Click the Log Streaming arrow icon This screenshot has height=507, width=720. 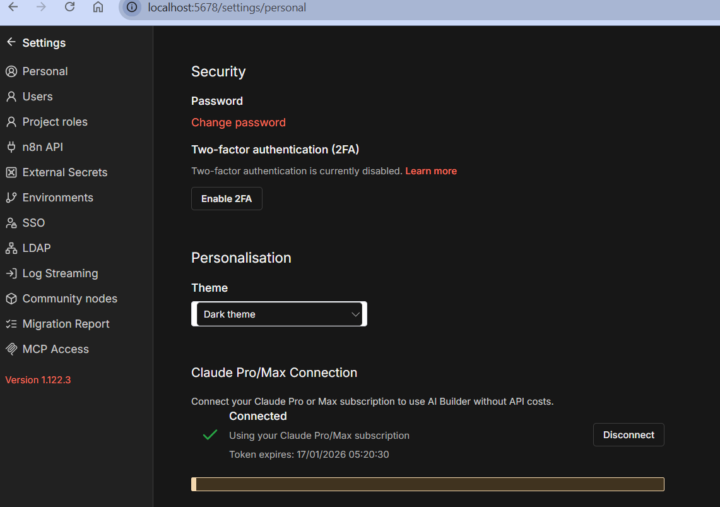pyautogui.click(x=11, y=273)
